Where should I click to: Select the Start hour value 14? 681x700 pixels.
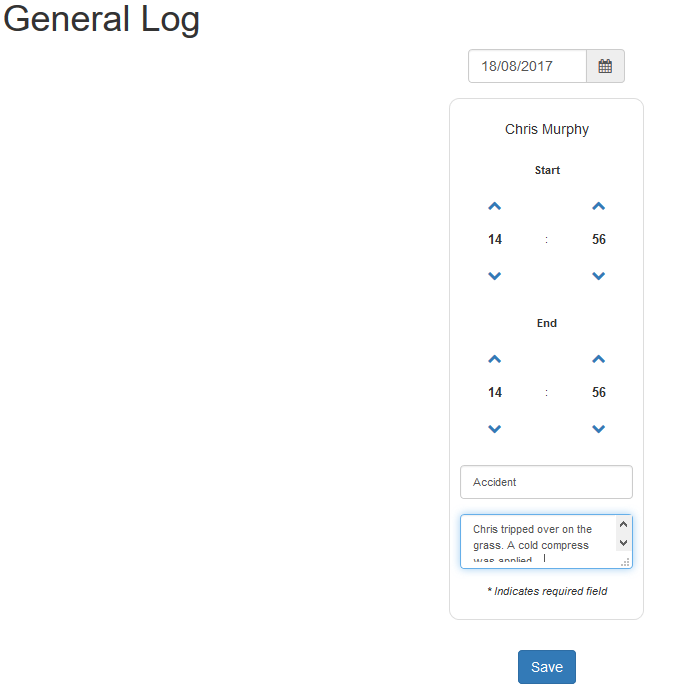[x=495, y=239]
